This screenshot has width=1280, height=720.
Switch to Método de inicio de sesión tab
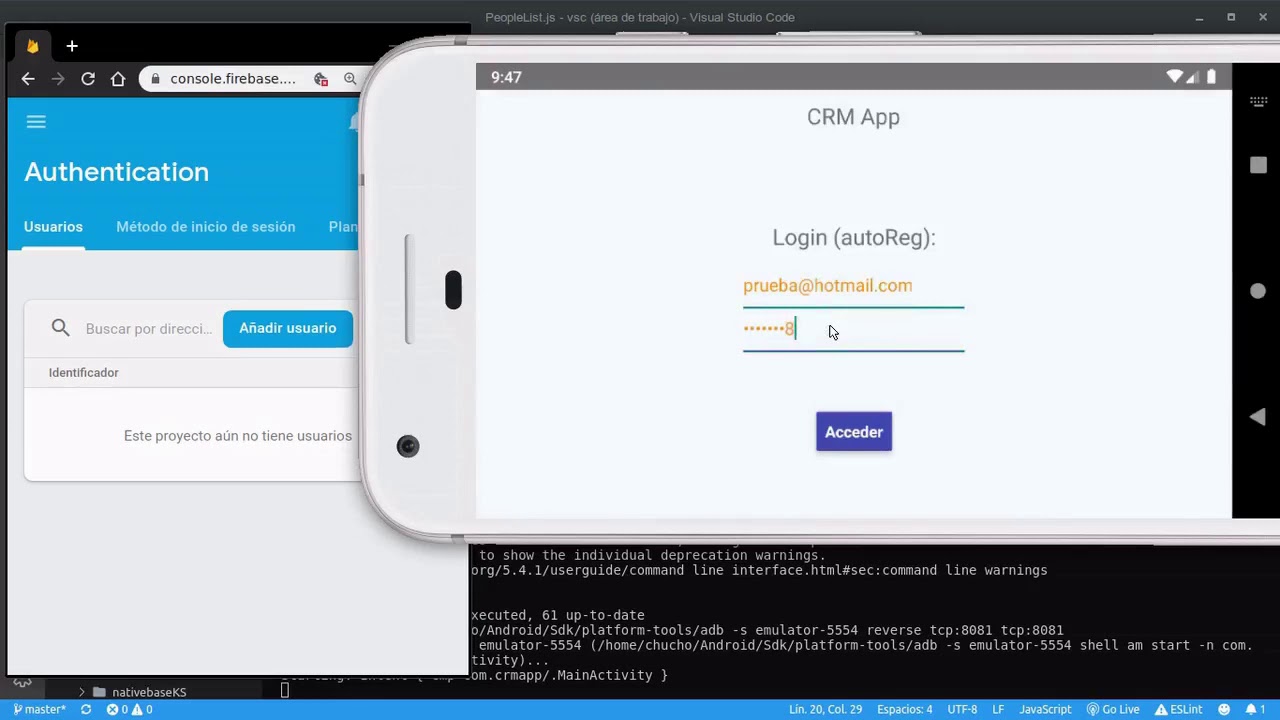click(206, 227)
